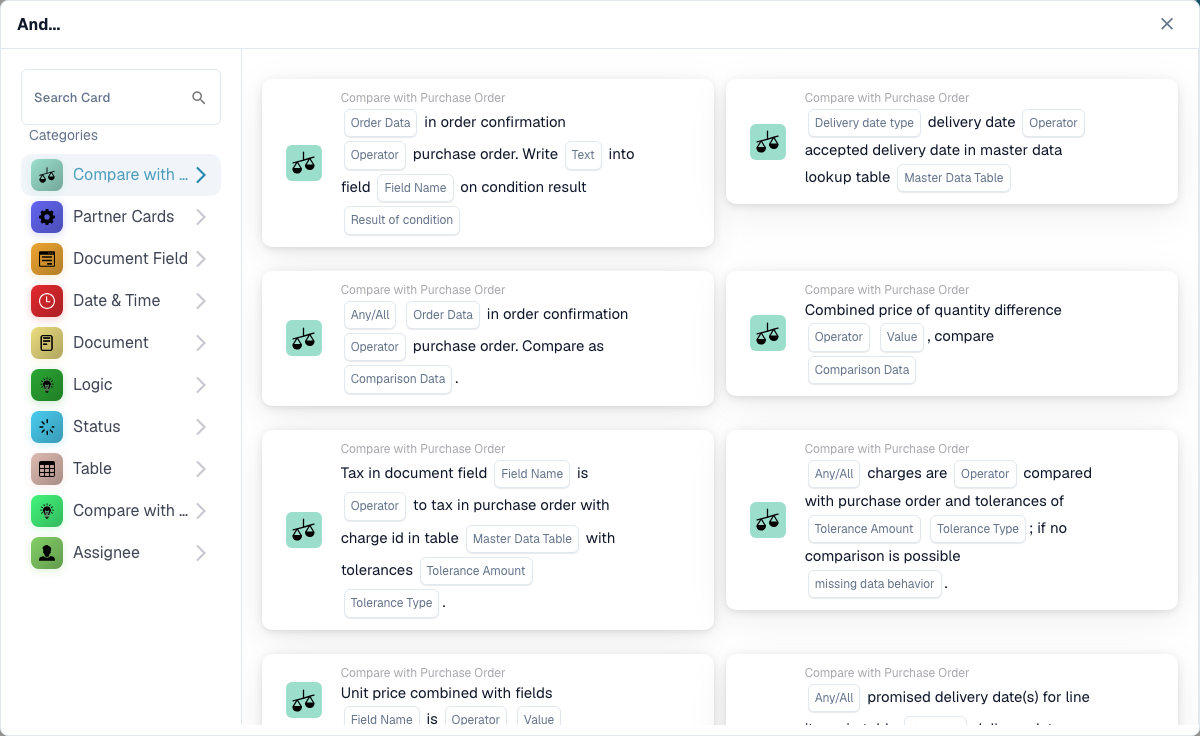Close the And... dialog
1200x736 pixels.
tap(1167, 24)
